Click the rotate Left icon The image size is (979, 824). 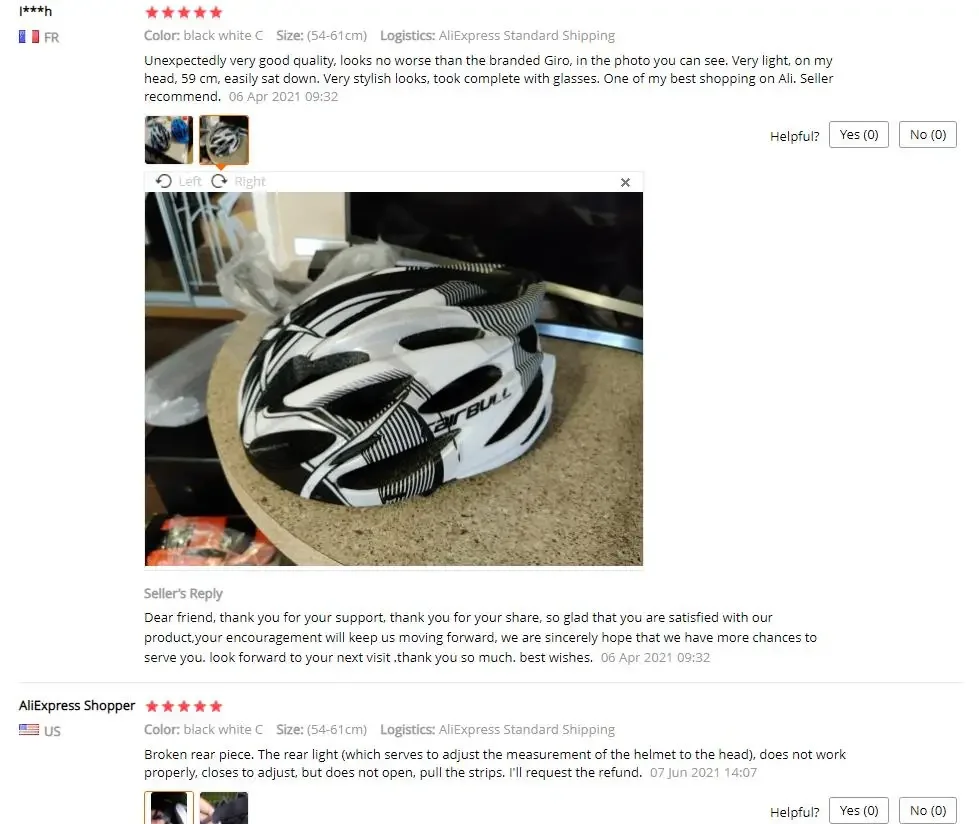[164, 181]
